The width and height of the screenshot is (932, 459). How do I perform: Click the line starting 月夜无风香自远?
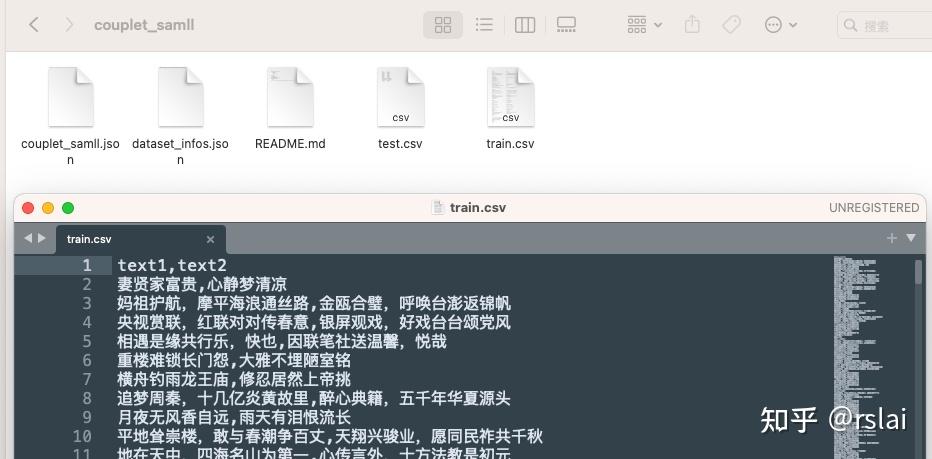(x=234, y=417)
